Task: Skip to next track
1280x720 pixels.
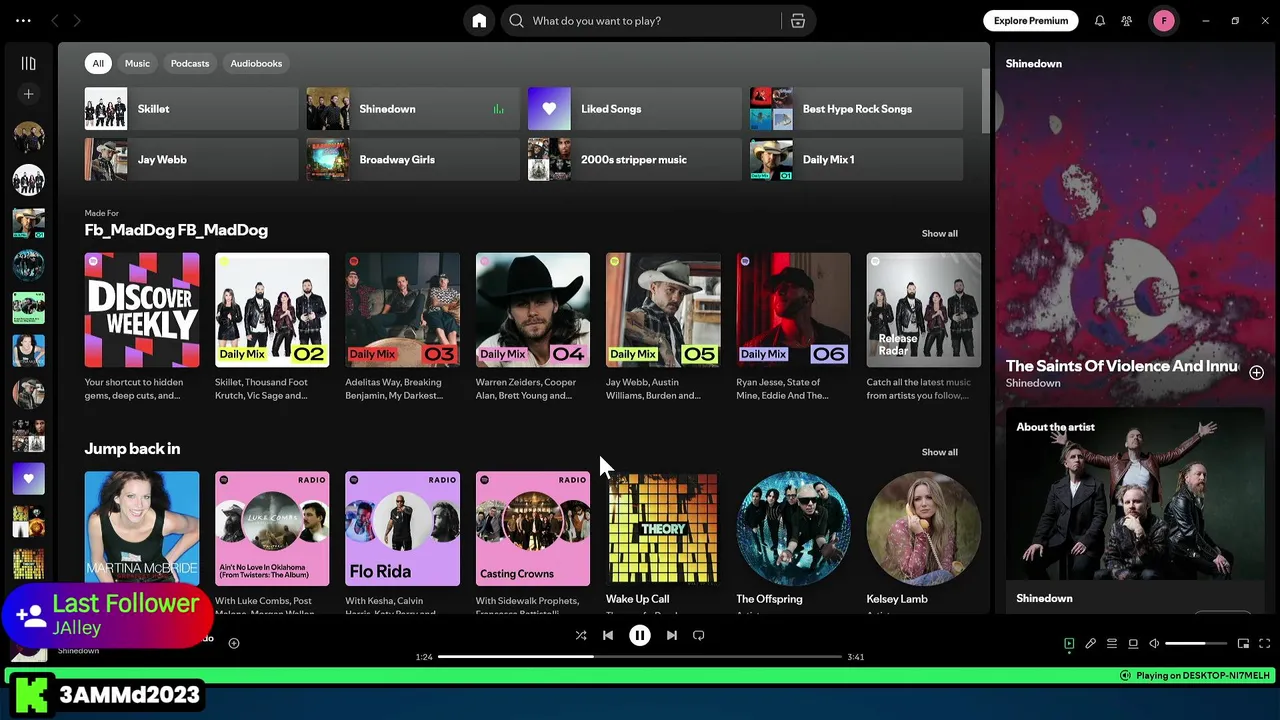Action: [x=672, y=635]
